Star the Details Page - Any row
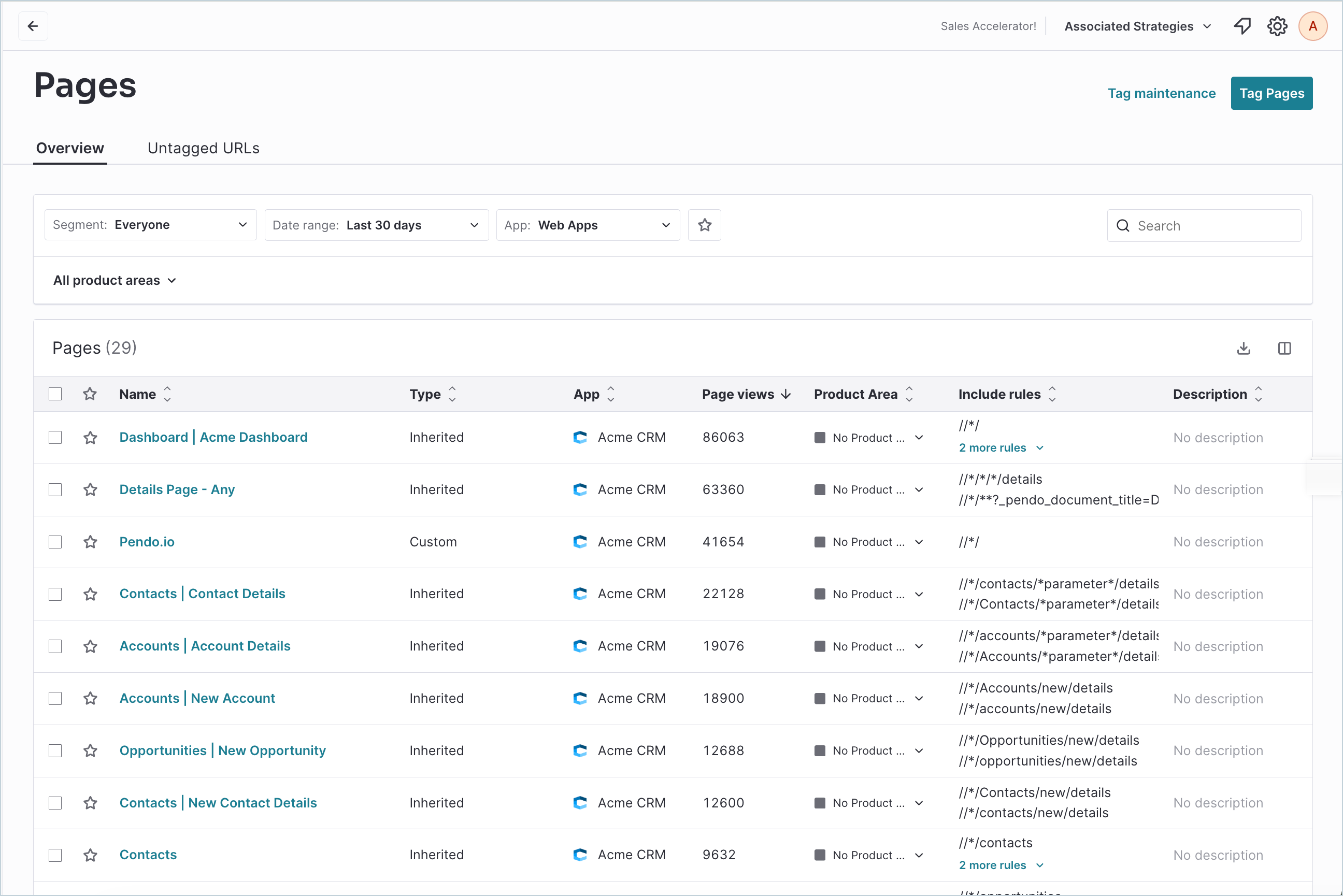The image size is (1343, 896). (x=90, y=490)
